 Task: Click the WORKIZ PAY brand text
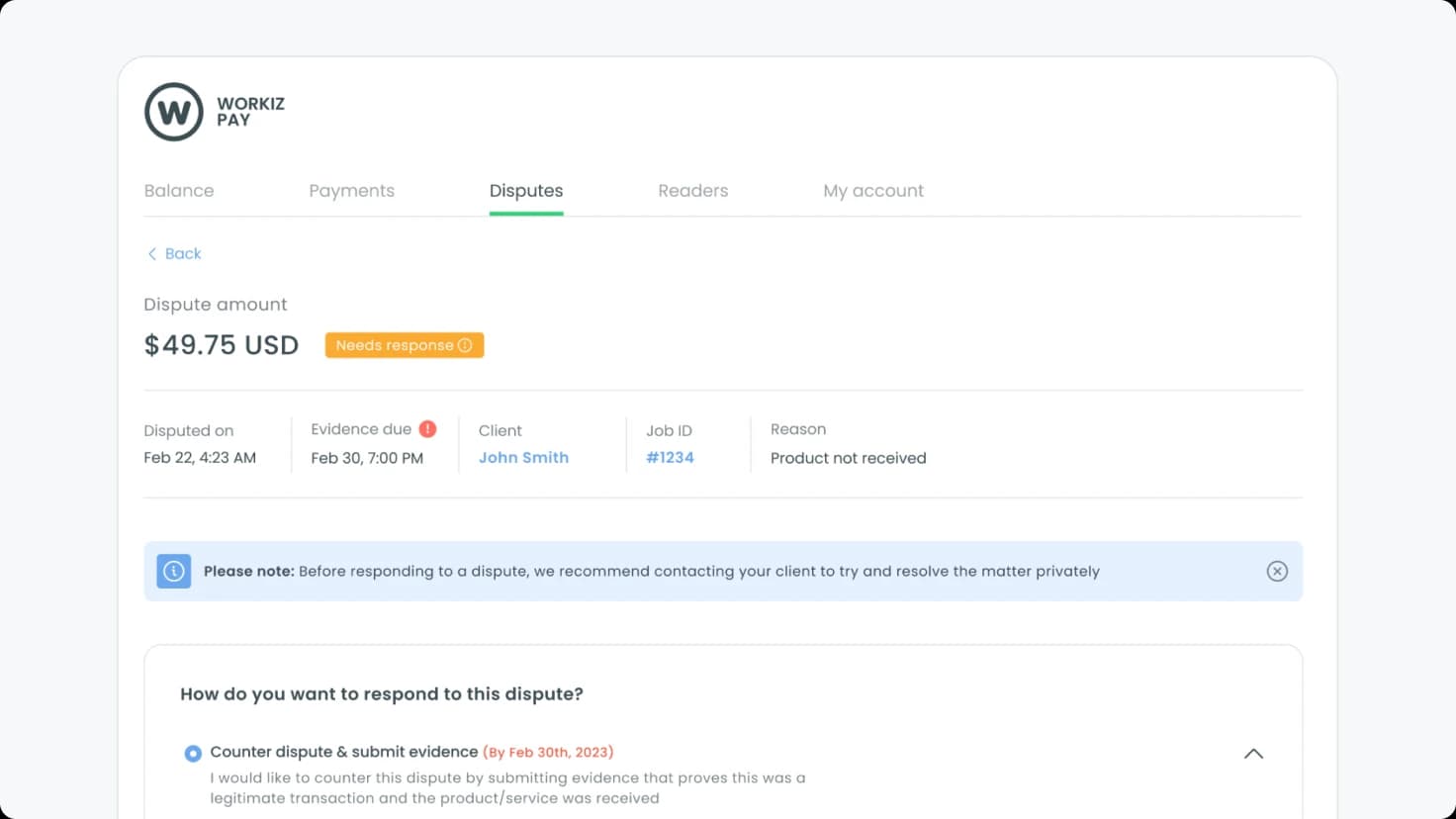point(251,112)
